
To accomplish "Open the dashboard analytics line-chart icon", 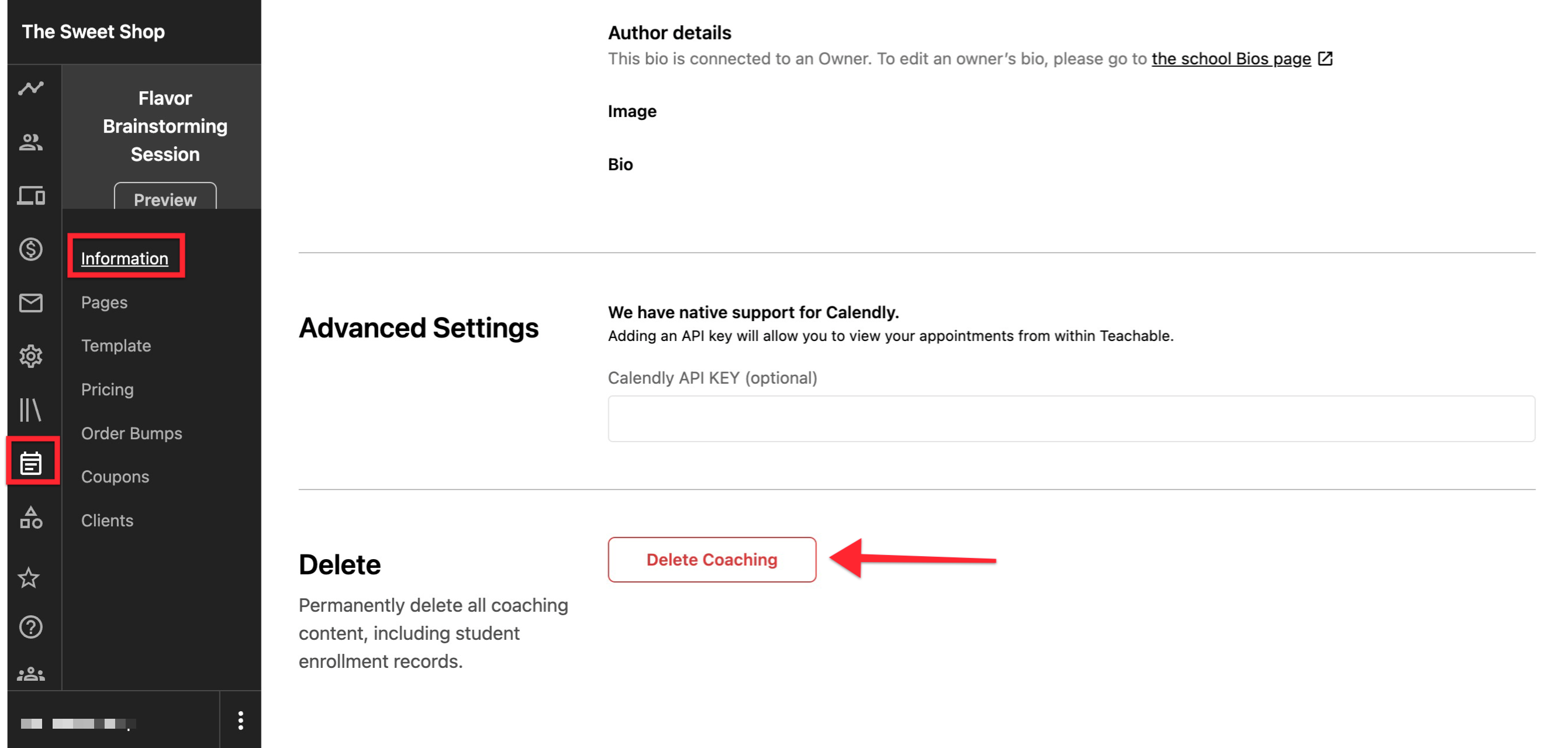I will [x=31, y=88].
